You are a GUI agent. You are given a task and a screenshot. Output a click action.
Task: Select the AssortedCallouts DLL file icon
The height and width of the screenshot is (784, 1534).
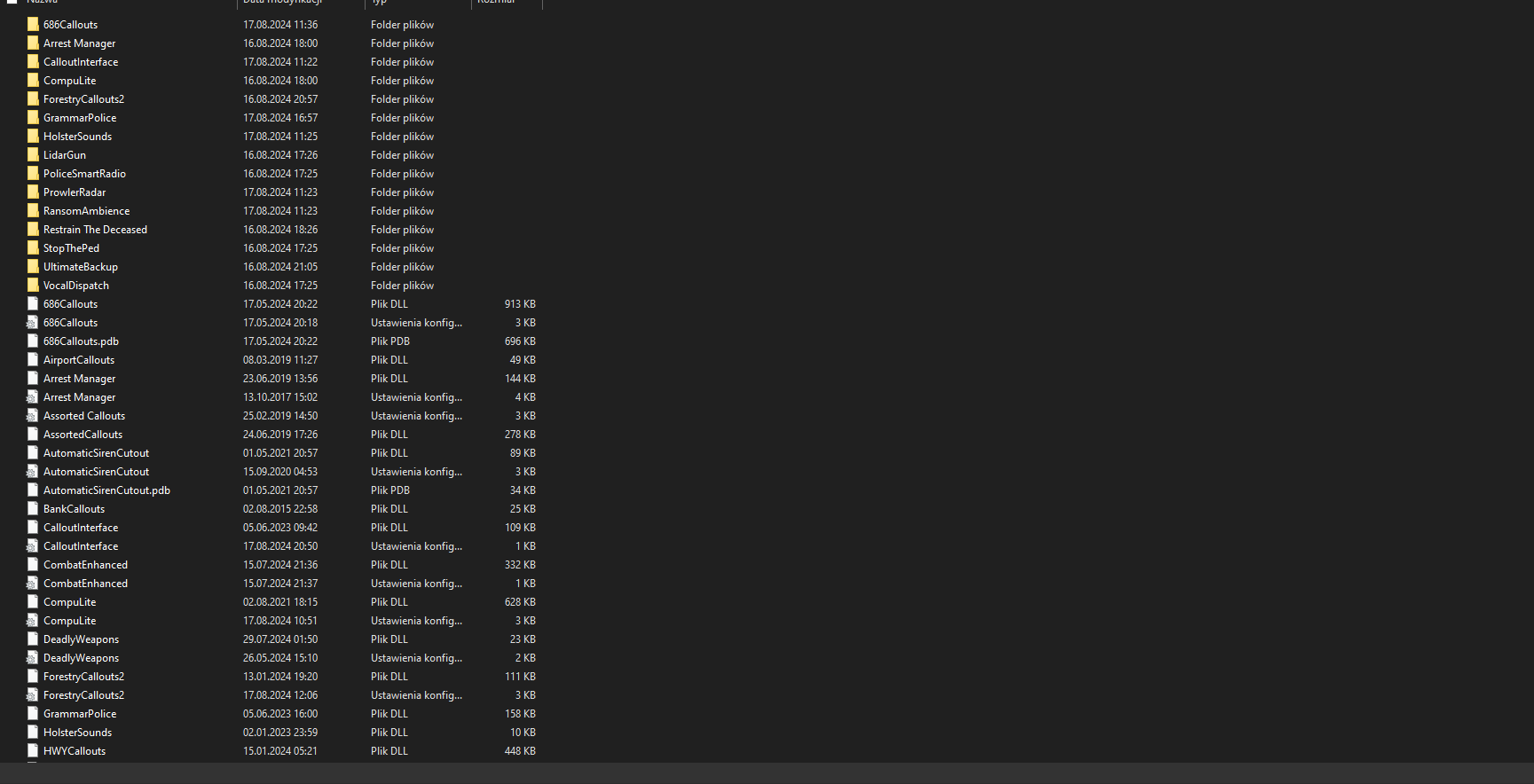click(x=33, y=435)
